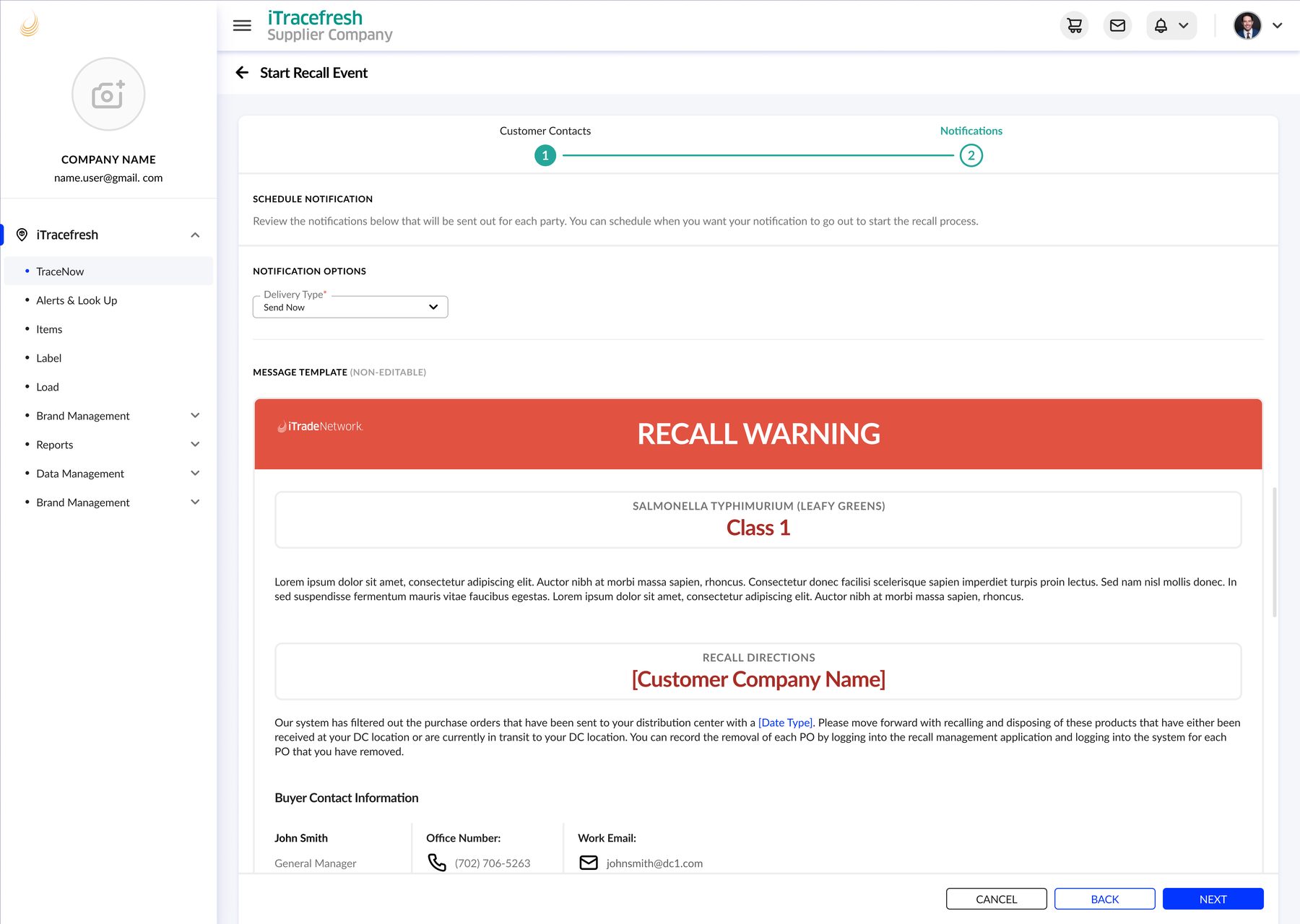Click the Class 1 recall heading
The height and width of the screenshot is (924, 1300).
click(x=758, y=528)
